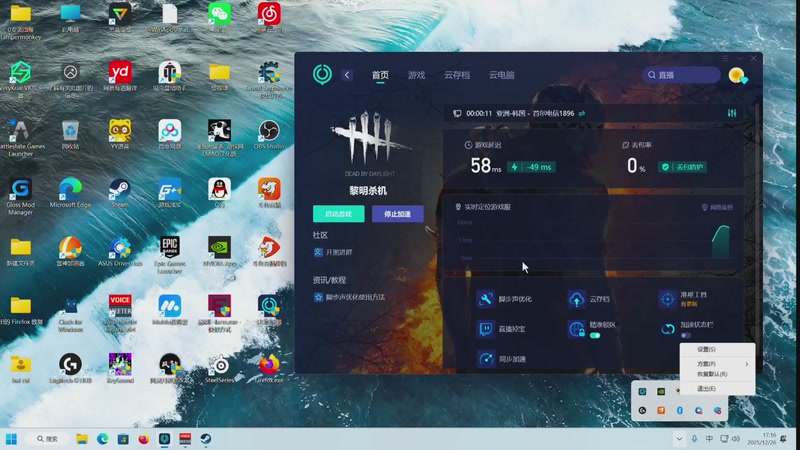Click the taskbar search box
This screenshot has height=450, width=800.
[47, 439]
